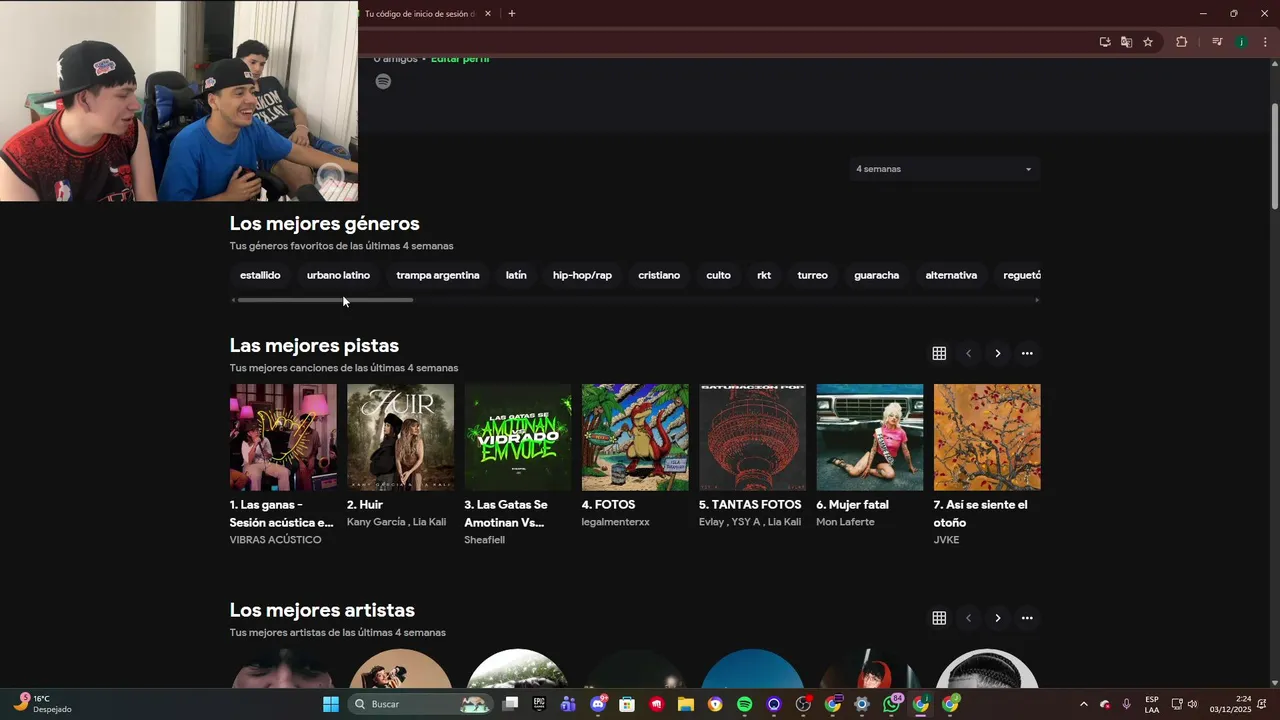Open 'Las Gatas Se Amotinan' cover art
The height and width of the screenshot is (720, 1280).
coord(518,437)
